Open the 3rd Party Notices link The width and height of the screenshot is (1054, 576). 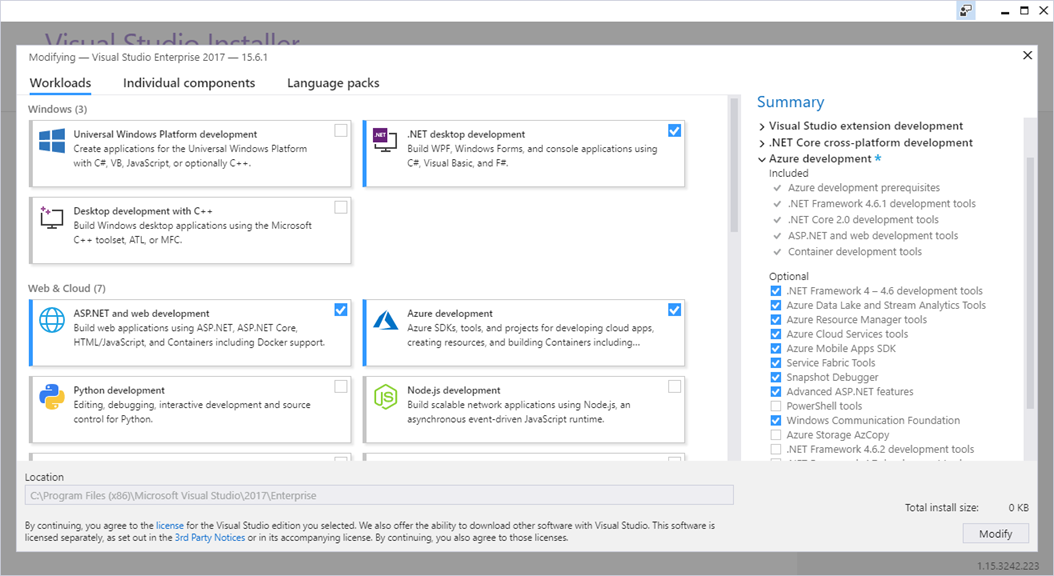pyautogui.click(x=210, y=538)
